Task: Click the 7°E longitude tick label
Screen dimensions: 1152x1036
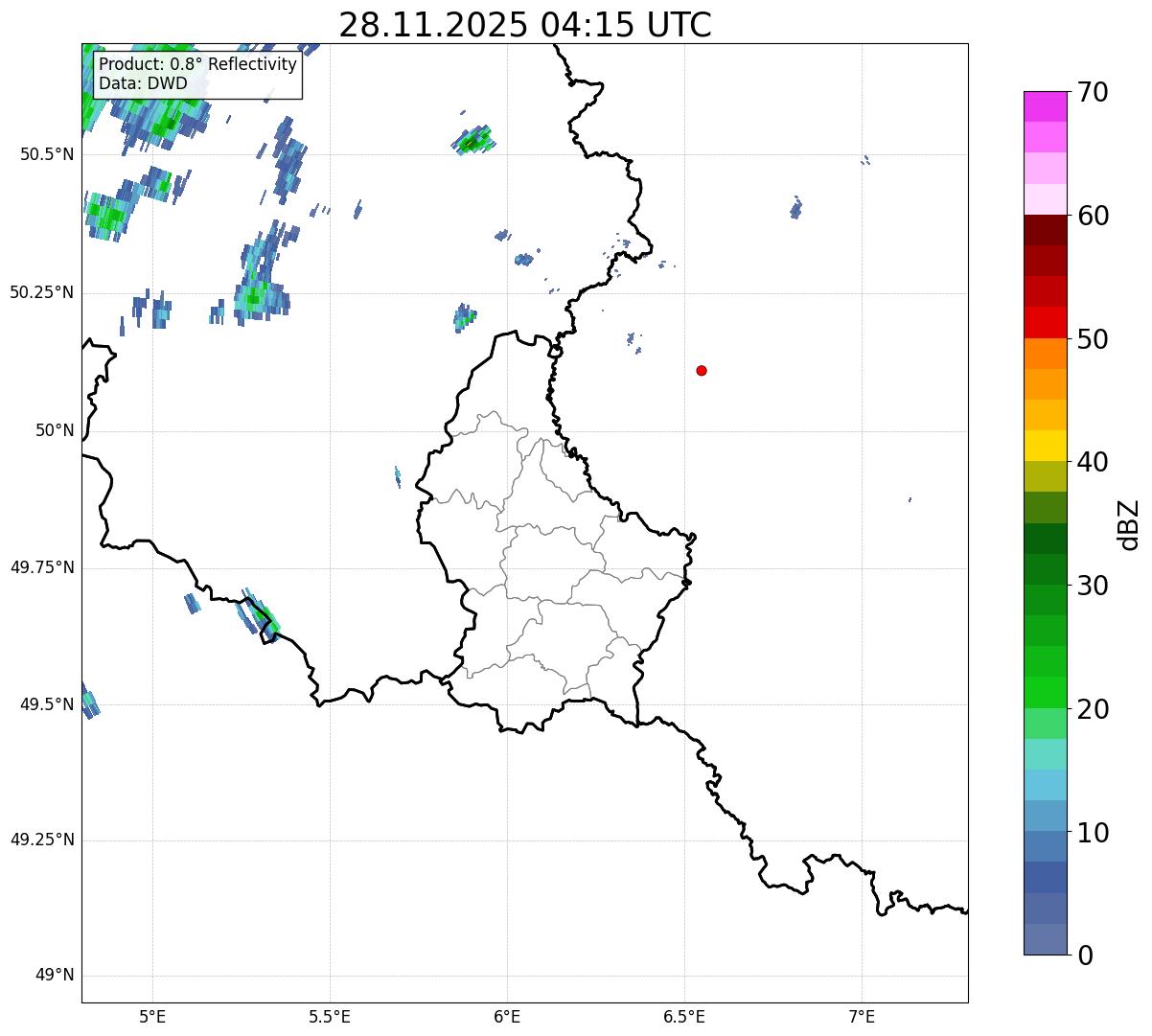Action: click(x=862, y=1016)
